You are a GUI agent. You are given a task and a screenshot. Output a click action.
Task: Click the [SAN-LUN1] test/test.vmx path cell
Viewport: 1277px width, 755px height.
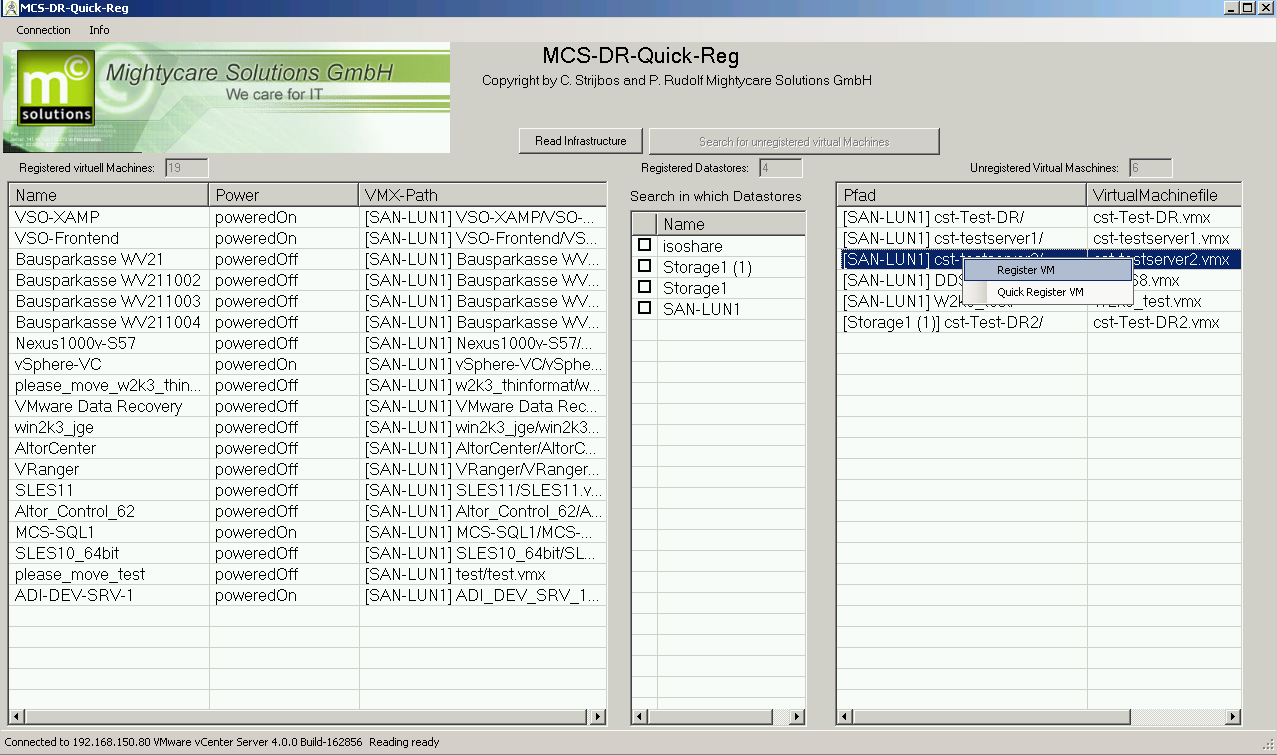point(482,574)
